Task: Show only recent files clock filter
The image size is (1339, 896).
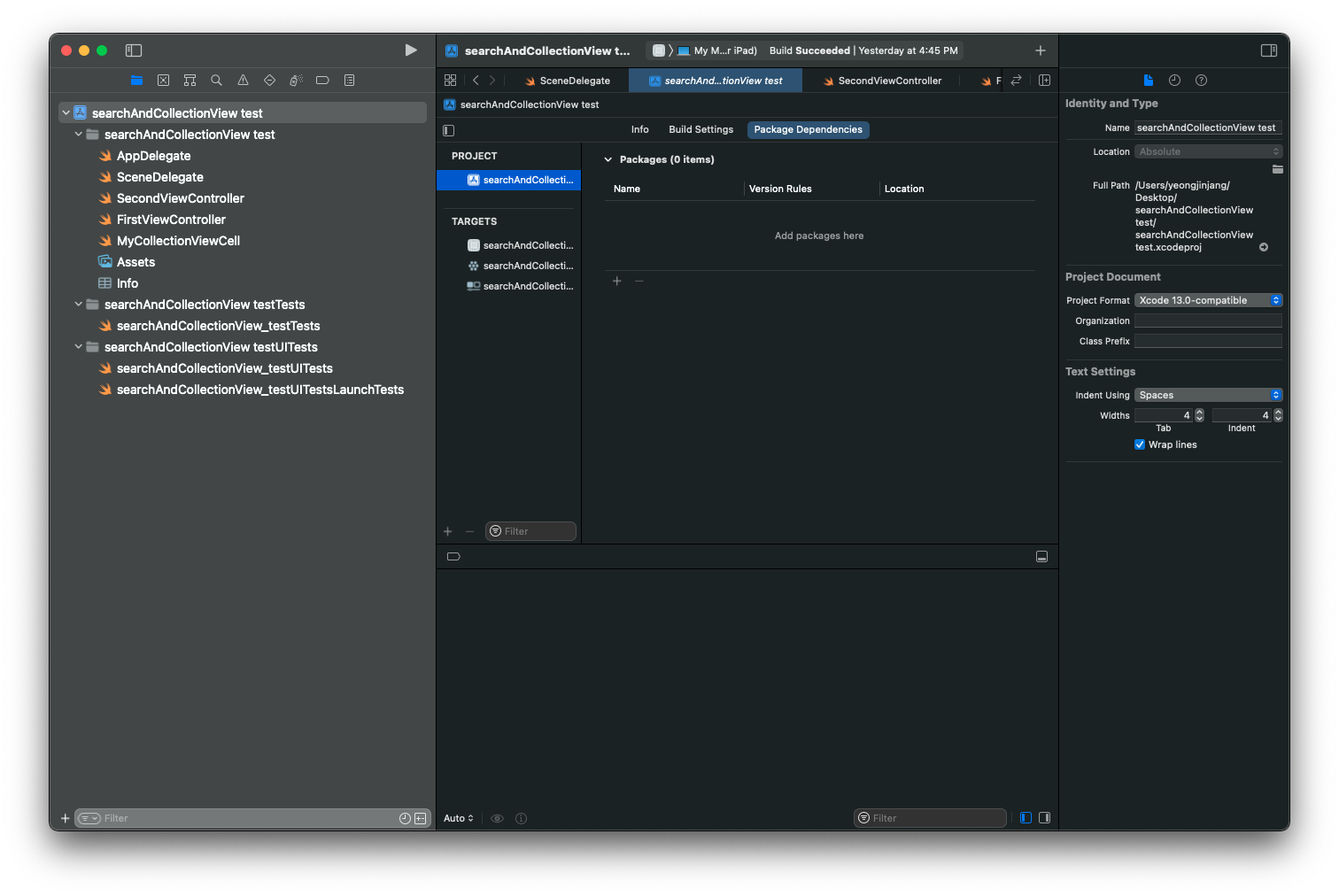Action: (x=405, y=818)
